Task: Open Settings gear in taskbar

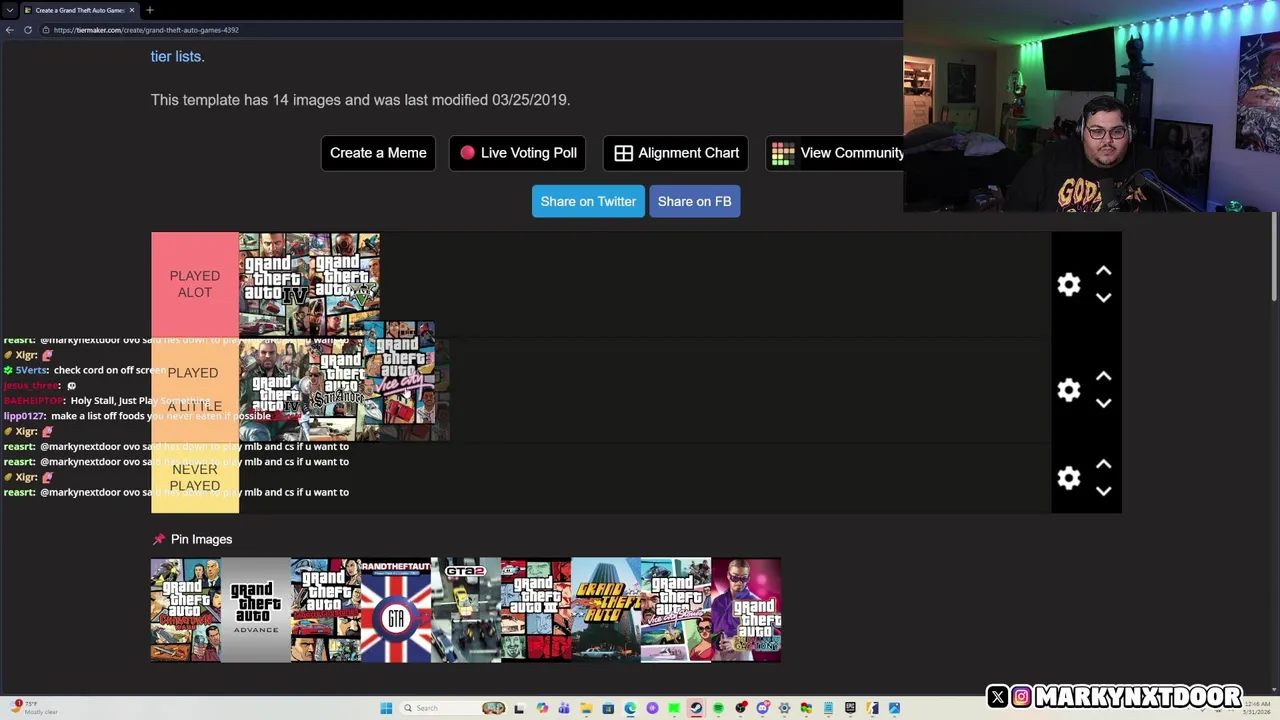Action: pos(785,708)
